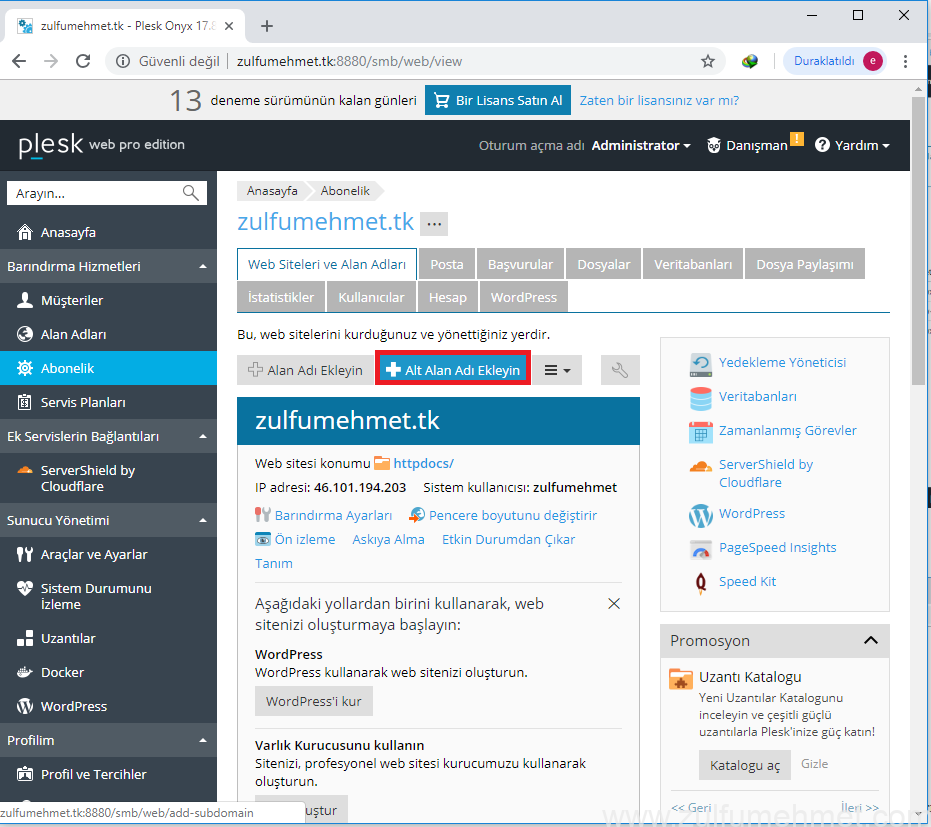Open the Posta tab
The width and height of the screenshot is (931, 827).
click(447, 264)
